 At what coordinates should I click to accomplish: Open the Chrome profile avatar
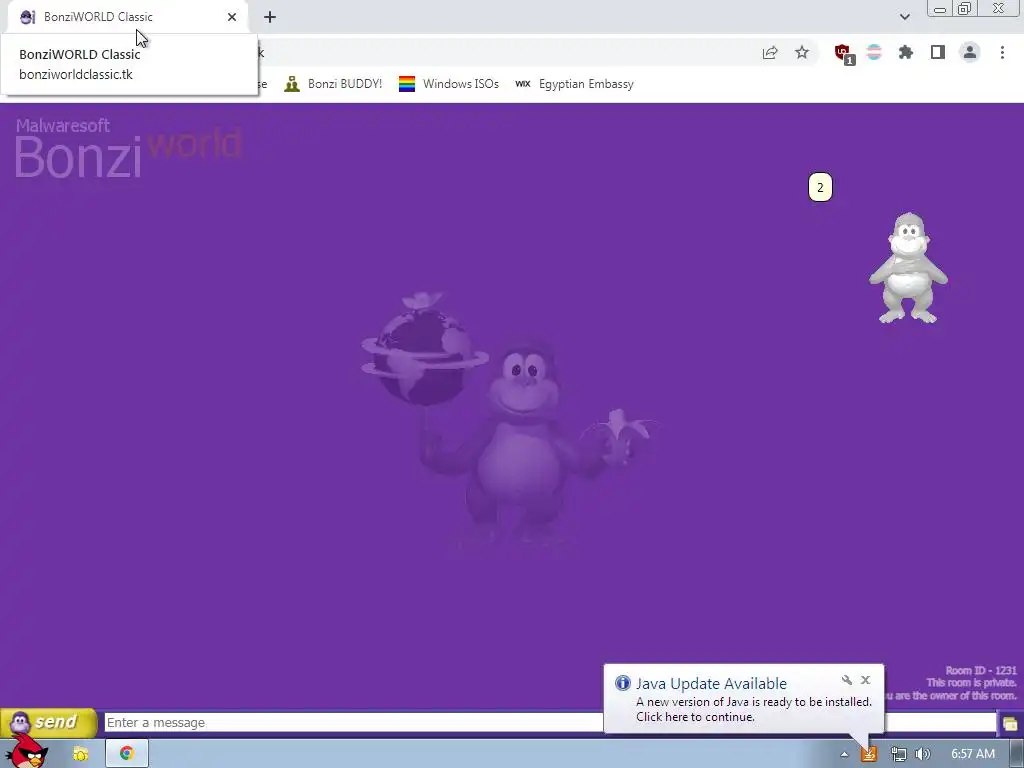[x=970, y=52]
